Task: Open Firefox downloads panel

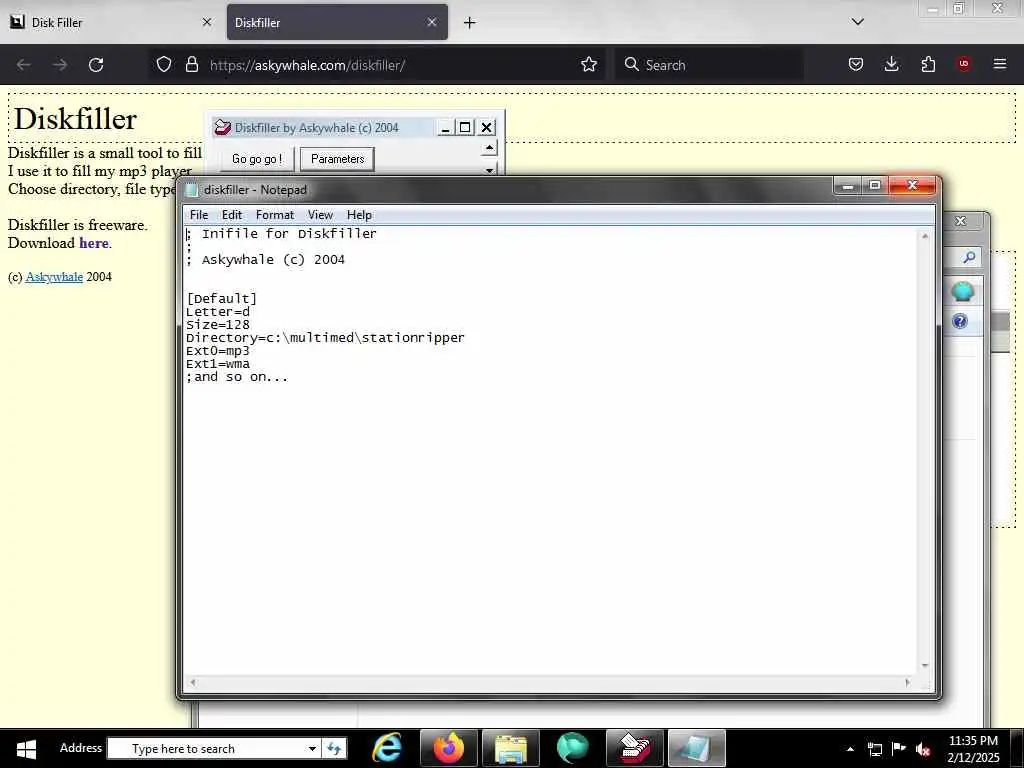Action: coord(891,64)
